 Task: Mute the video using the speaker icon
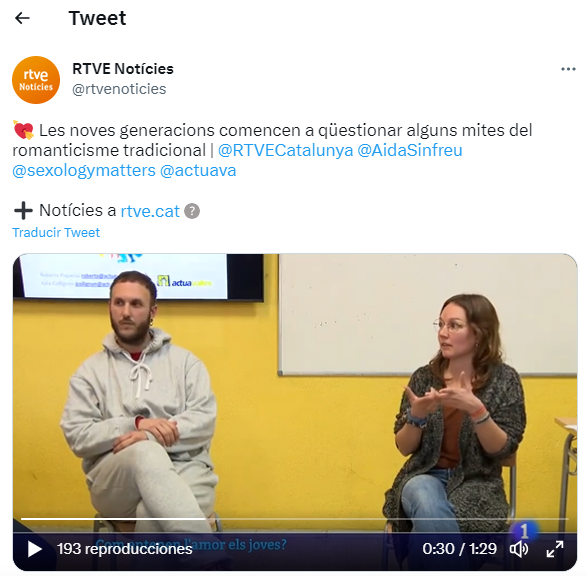(519, 549)
